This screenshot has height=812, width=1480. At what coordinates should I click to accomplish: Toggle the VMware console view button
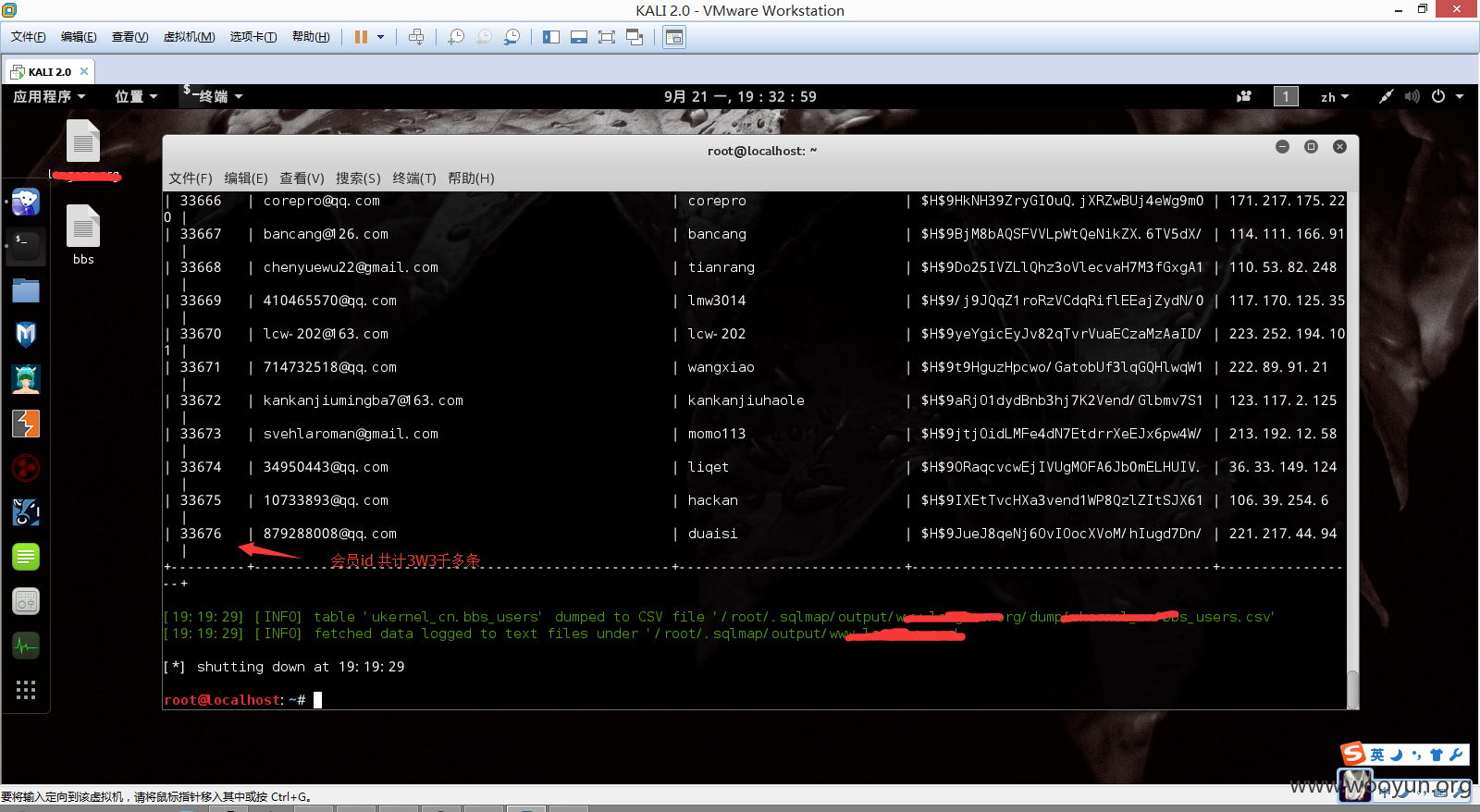(674, 37)
